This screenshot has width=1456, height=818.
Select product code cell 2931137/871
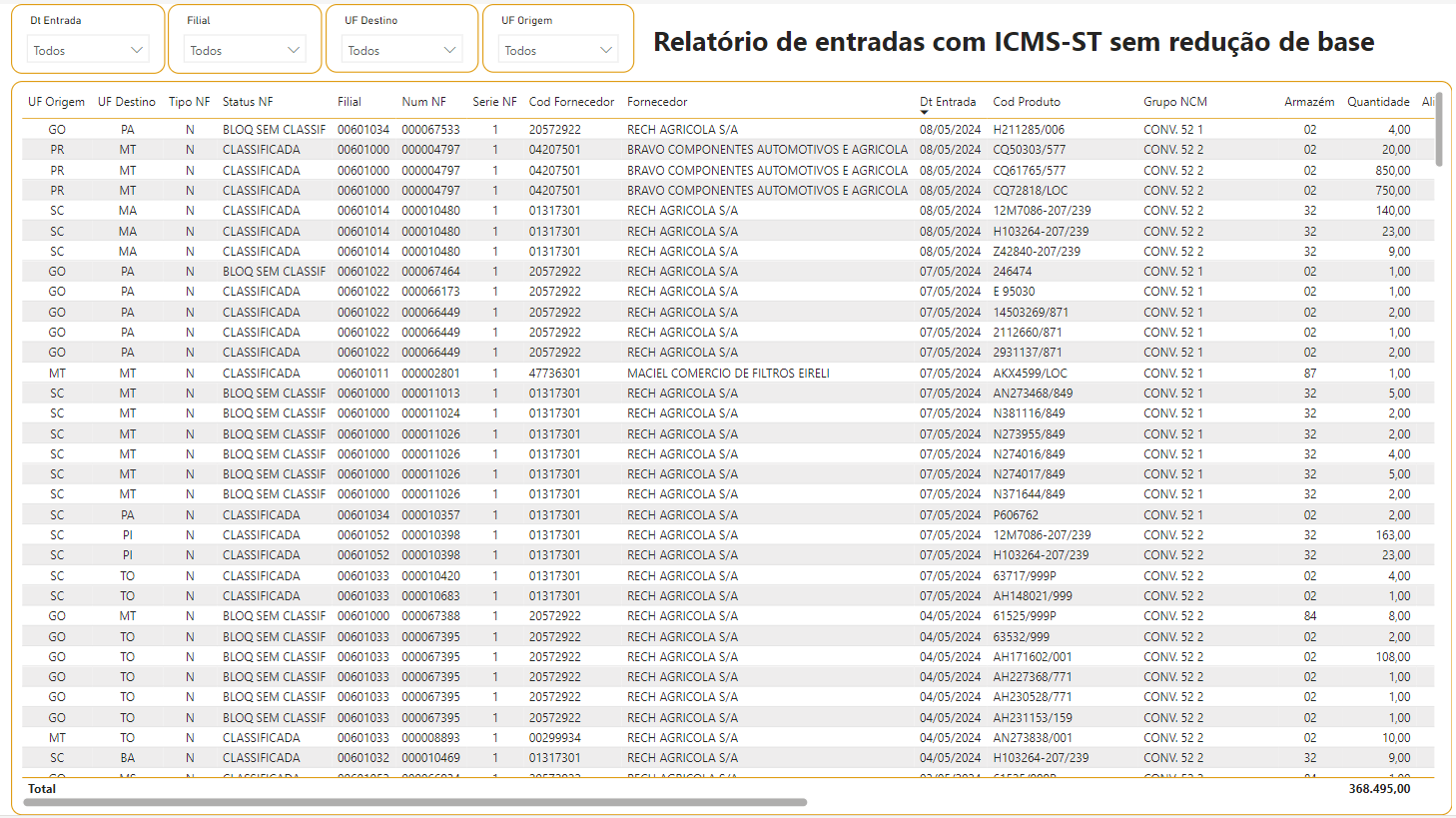[1028, 353]
